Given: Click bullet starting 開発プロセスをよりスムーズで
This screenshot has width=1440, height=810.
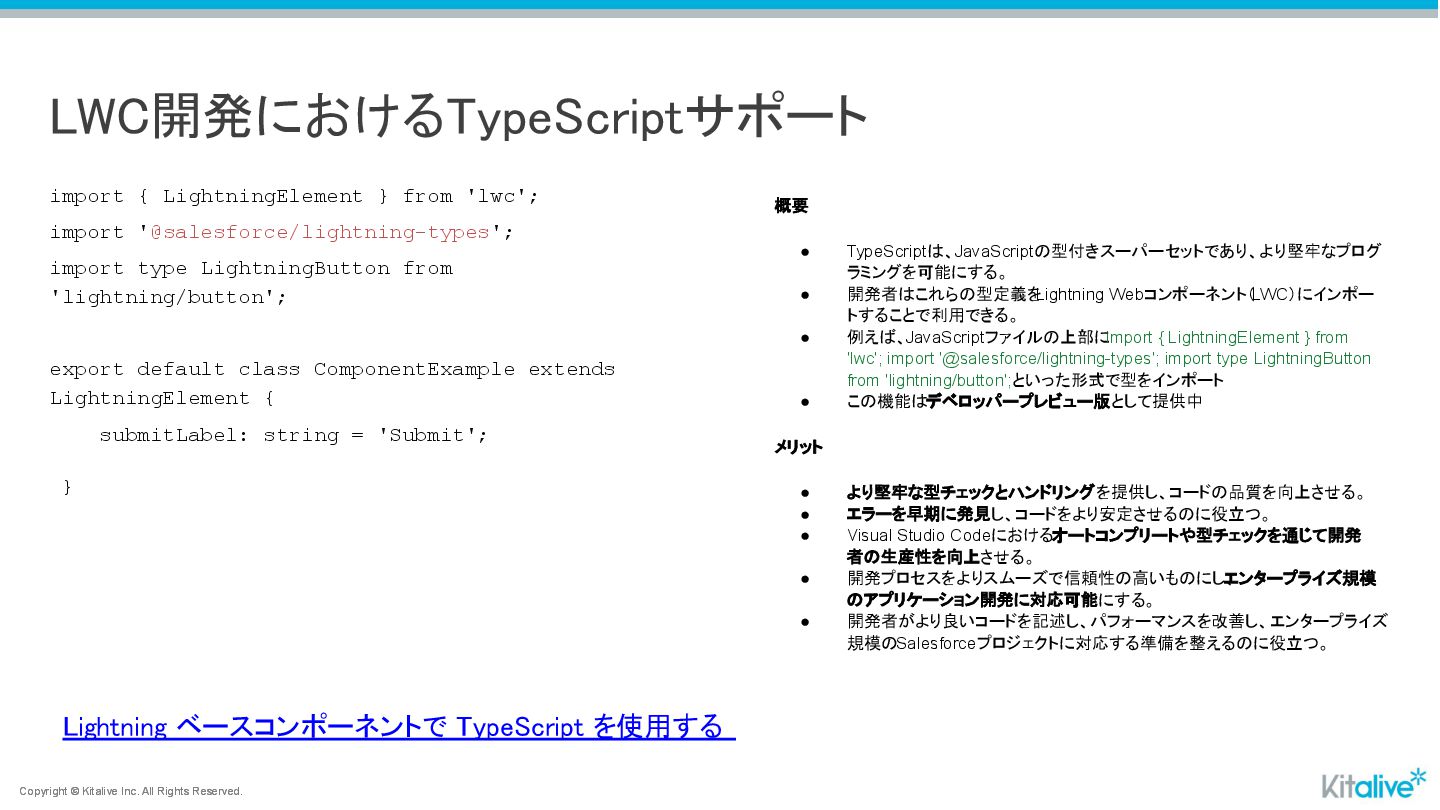Looking at the screenshot, I should point(1111,589).
